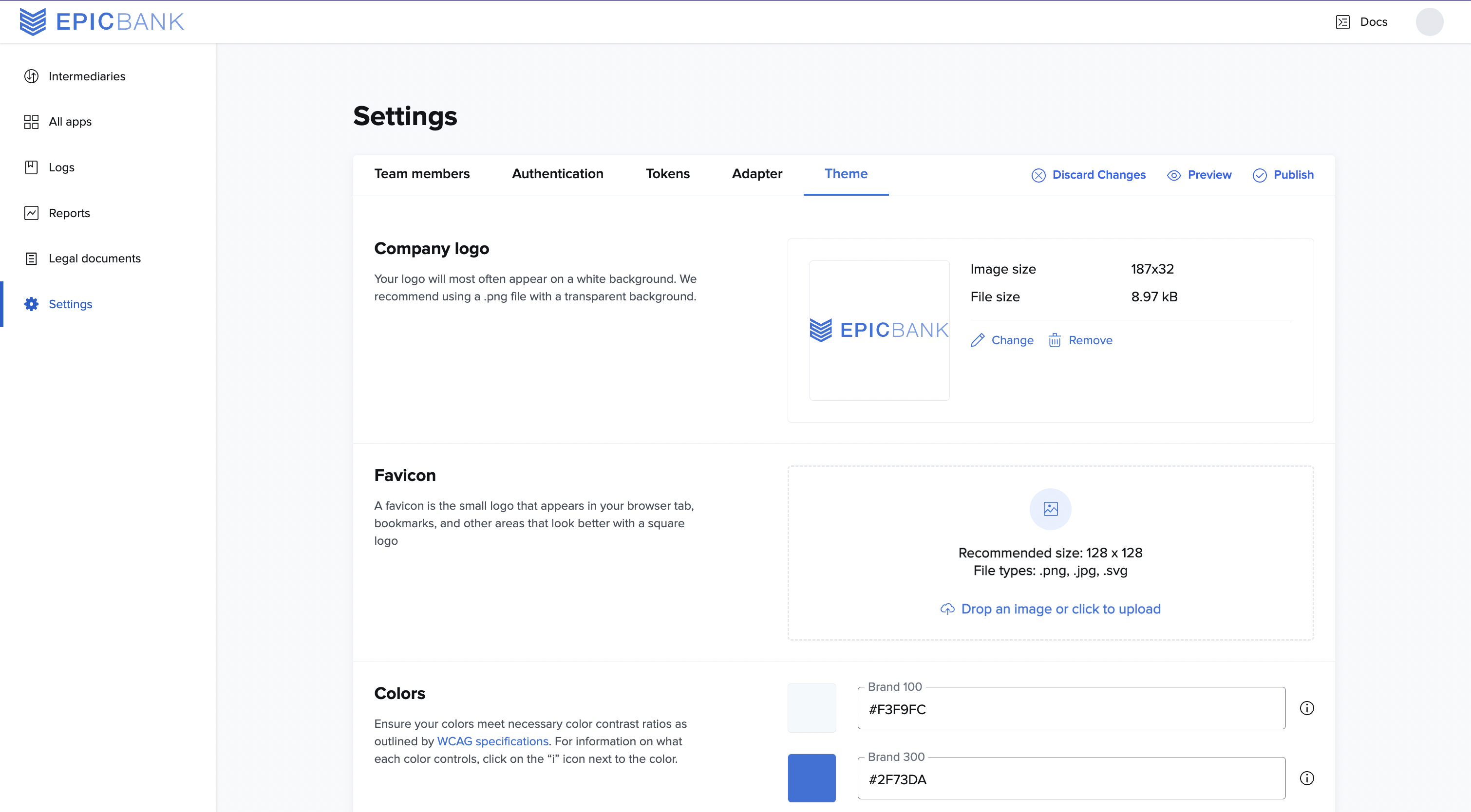Select the Brand 300 color swatch
This screenshot has width=1471, height=812.
coord(811,778)
